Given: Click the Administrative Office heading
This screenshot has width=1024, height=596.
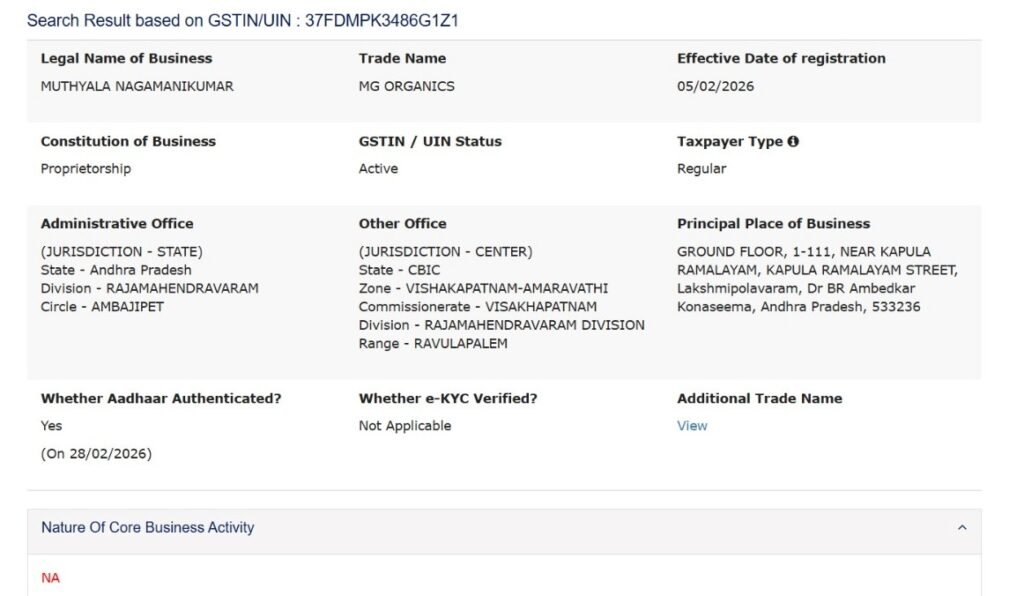Looking at the screenshot, I should coord(117,224).
